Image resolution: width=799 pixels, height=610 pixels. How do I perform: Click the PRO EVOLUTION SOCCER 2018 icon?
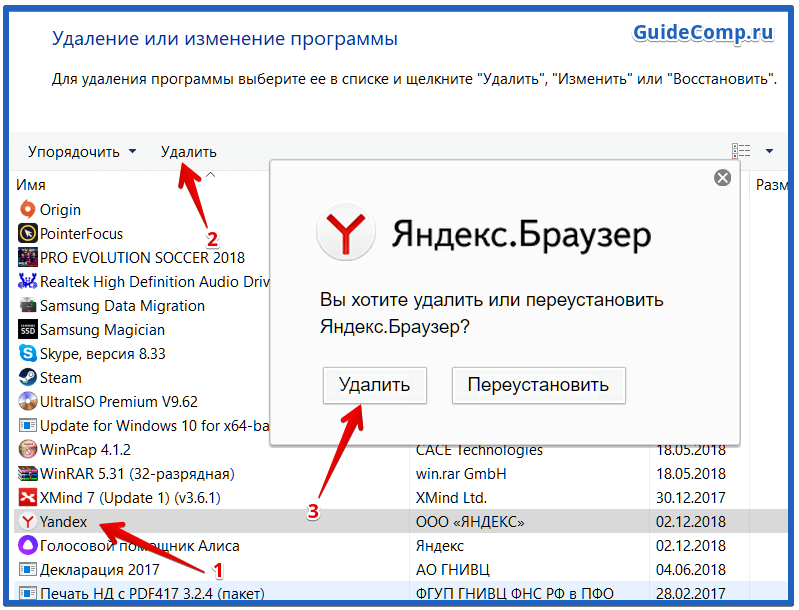[x=28, y=257]
